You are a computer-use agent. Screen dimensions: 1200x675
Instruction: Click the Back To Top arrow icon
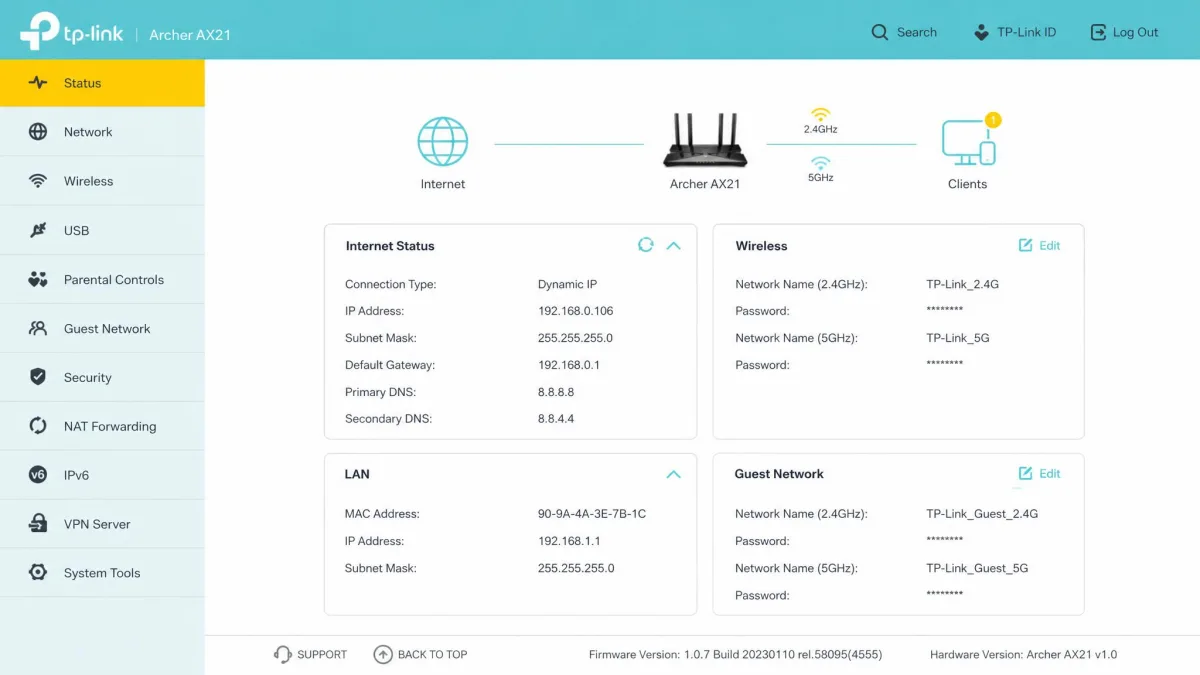click(x=383, y=654)
